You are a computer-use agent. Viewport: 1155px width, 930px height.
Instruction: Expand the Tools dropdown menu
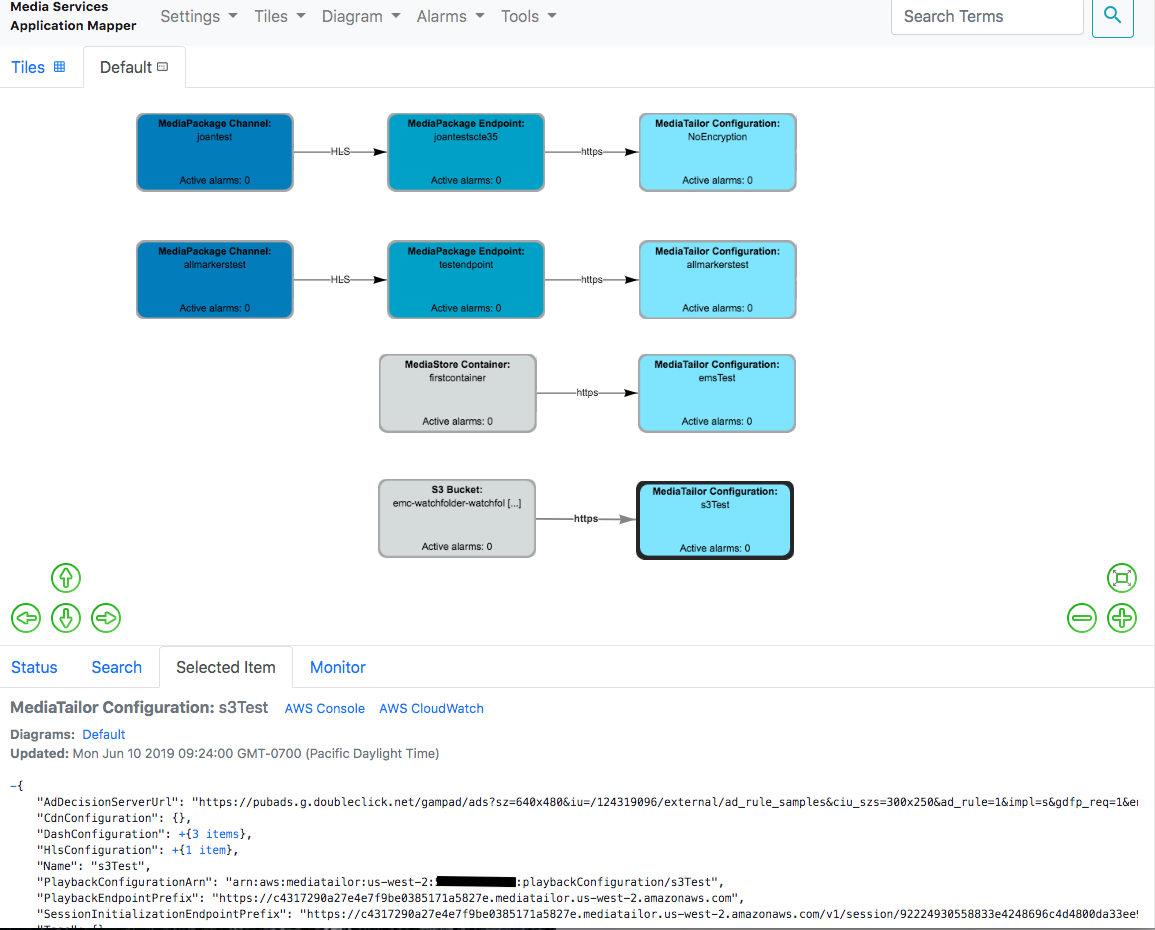(x=528, y=16)
